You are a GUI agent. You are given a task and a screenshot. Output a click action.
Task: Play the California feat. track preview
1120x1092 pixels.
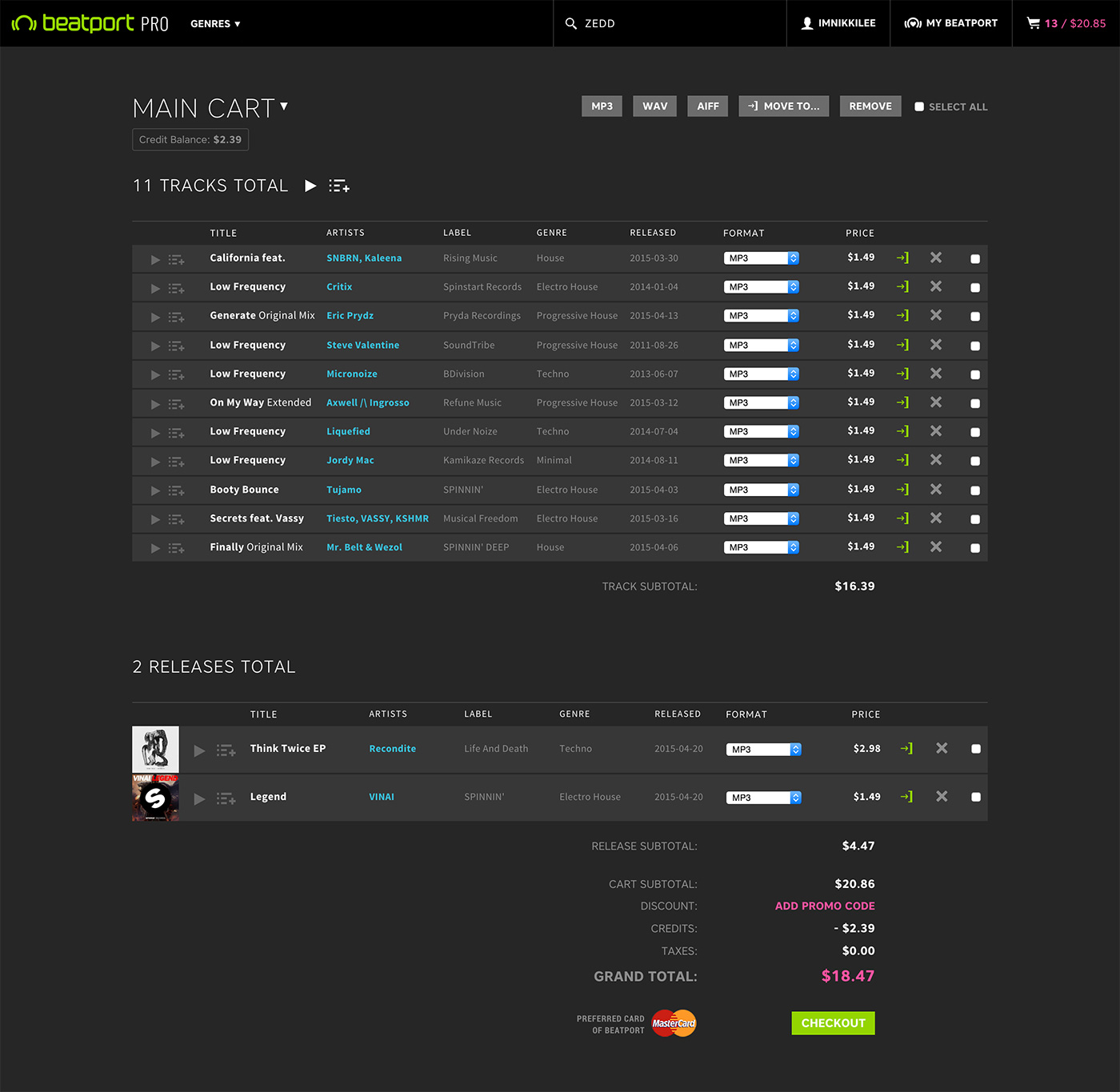155,259
